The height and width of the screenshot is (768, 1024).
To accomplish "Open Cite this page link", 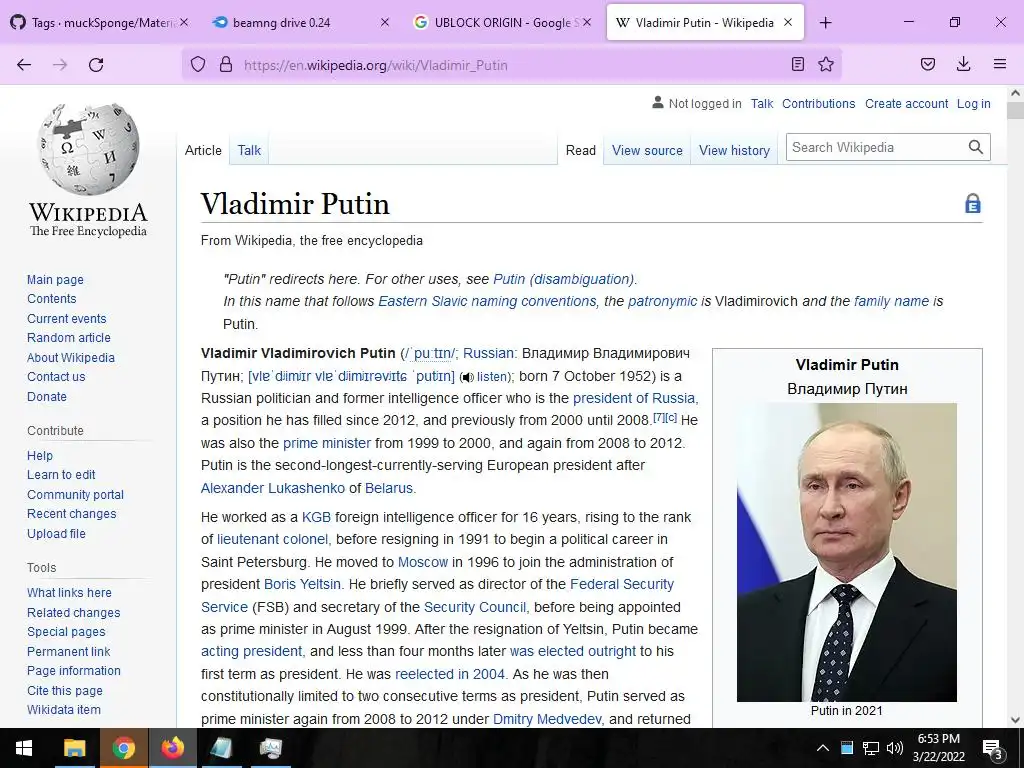I will pos(65,690).
